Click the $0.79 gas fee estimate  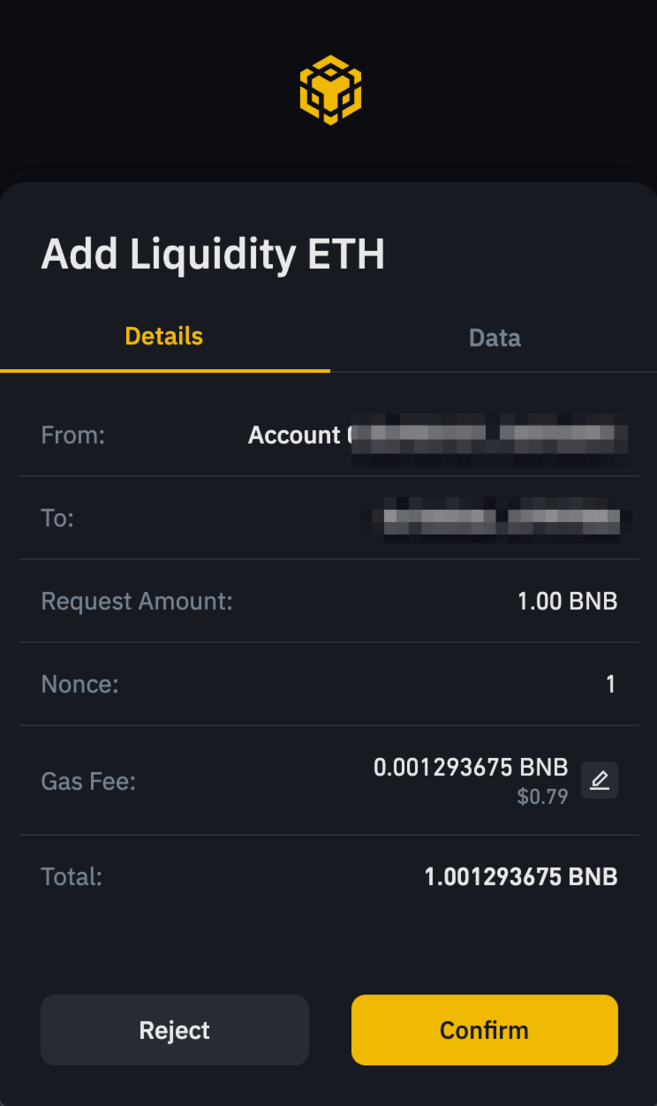pyautogui.click(x=543, y=797)
